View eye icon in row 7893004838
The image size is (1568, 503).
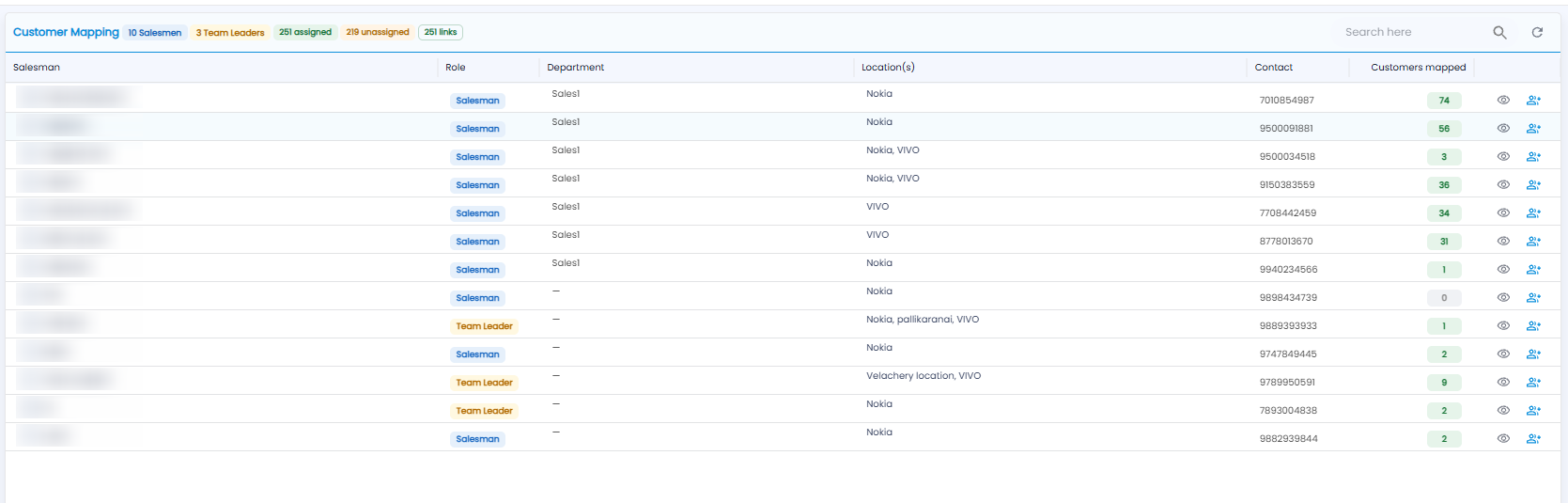pos(1503,410)
